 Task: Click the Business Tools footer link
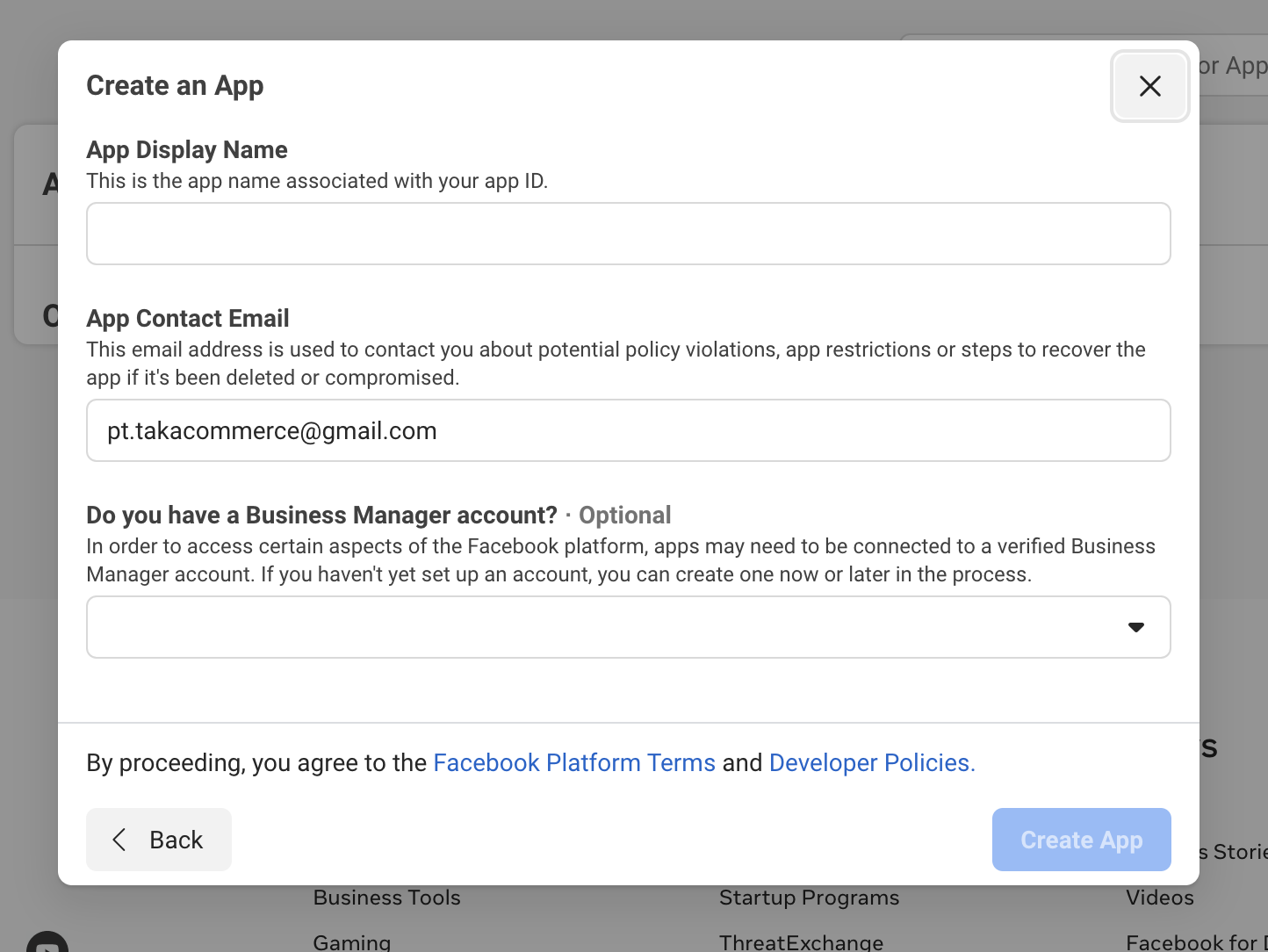(x=386, y=898)
